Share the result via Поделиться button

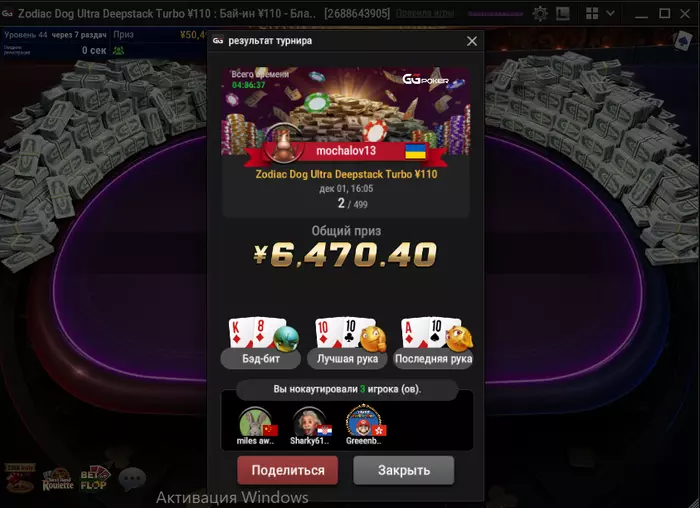coord(288,470)
